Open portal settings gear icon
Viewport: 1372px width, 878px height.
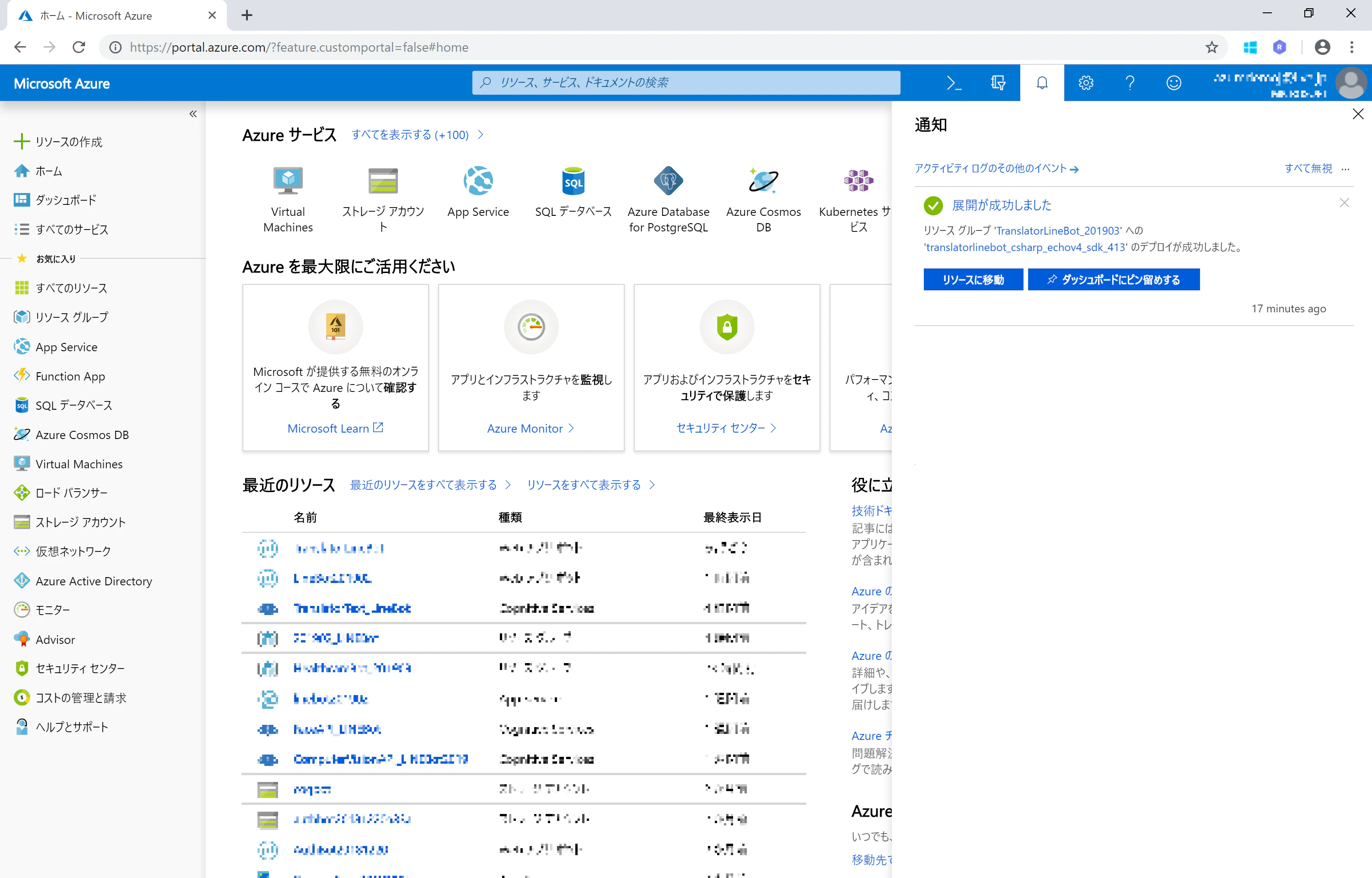1086,83
